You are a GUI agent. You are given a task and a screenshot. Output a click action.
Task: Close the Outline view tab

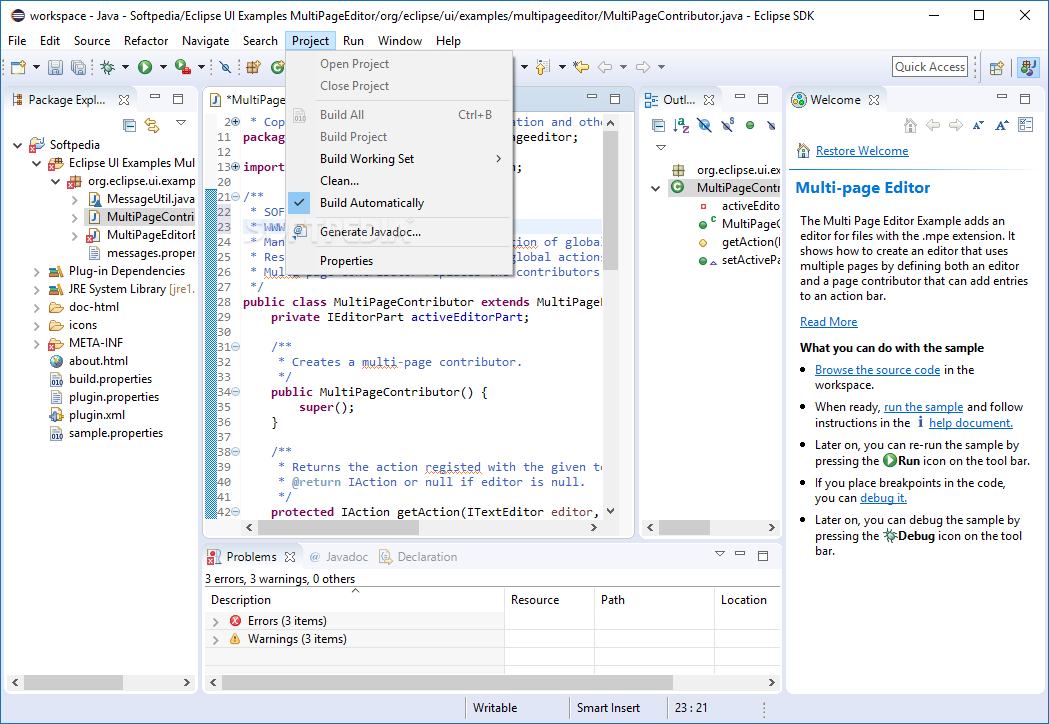[x=709, y=100]
